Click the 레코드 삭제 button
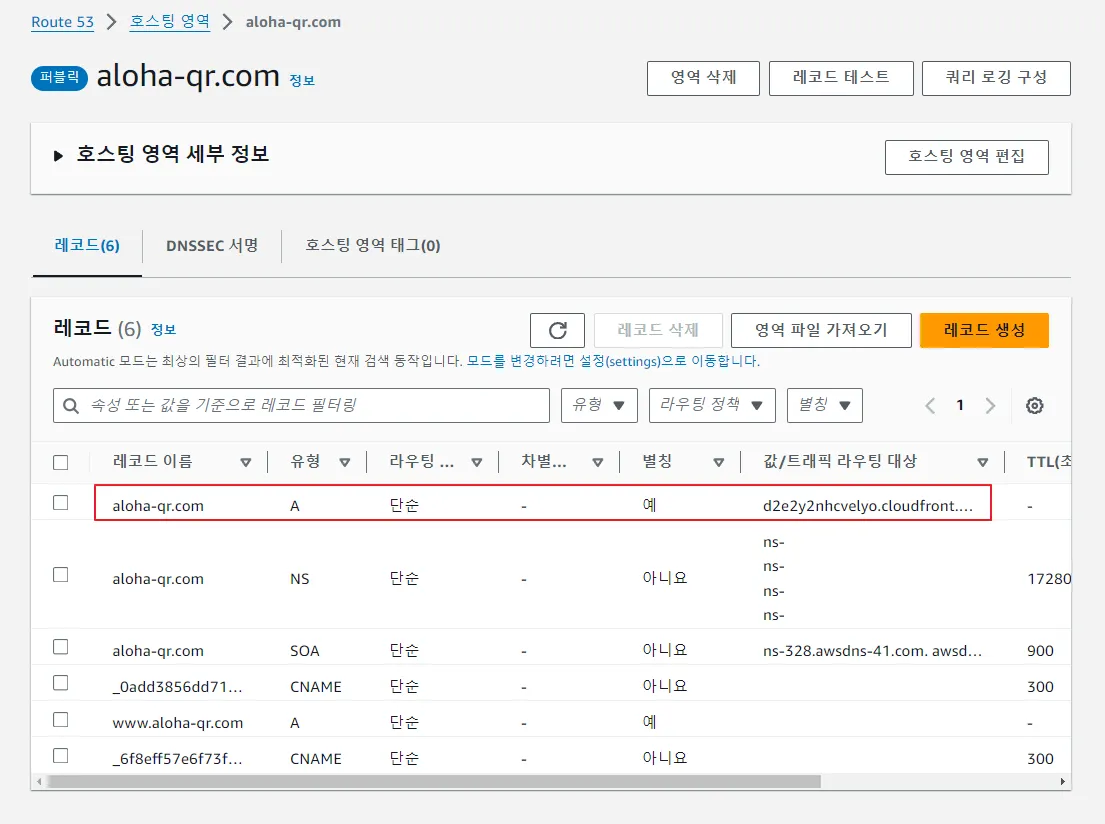The image size is (1105, 824). [x=658, y=331]
